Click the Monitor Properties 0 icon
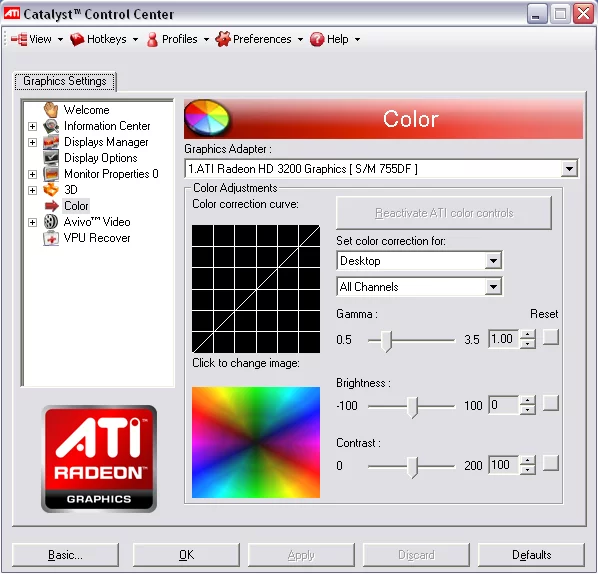 click(x=51, y=174)
